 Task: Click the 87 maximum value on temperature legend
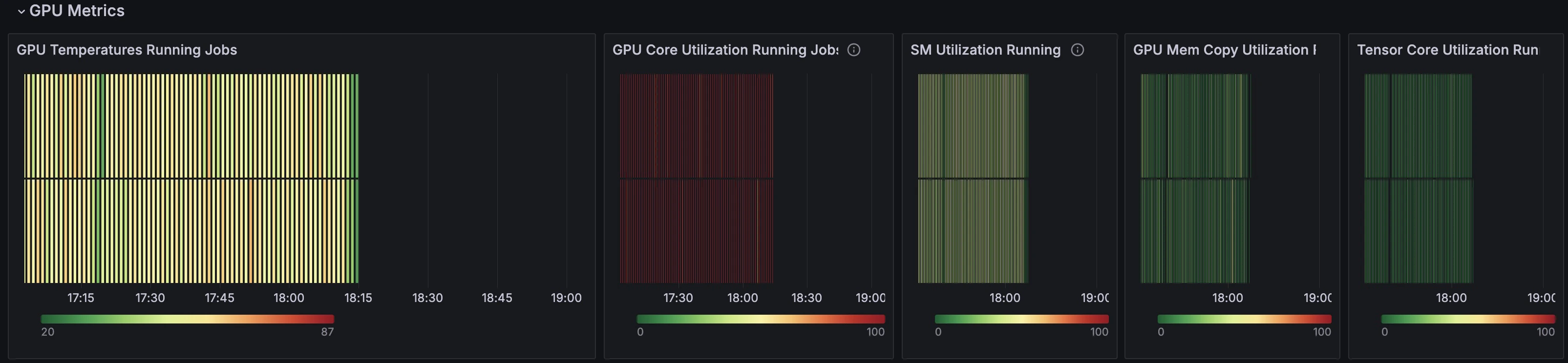[x=327, y=332]
